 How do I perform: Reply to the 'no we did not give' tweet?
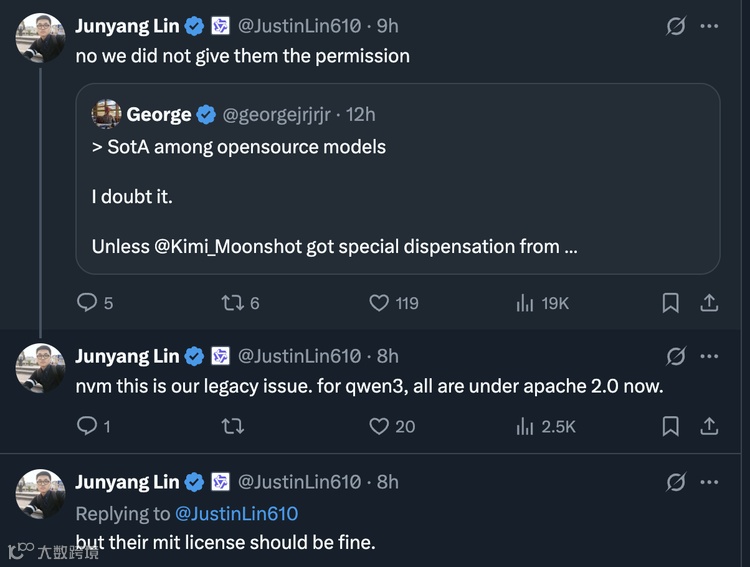[x=88, y=303]
